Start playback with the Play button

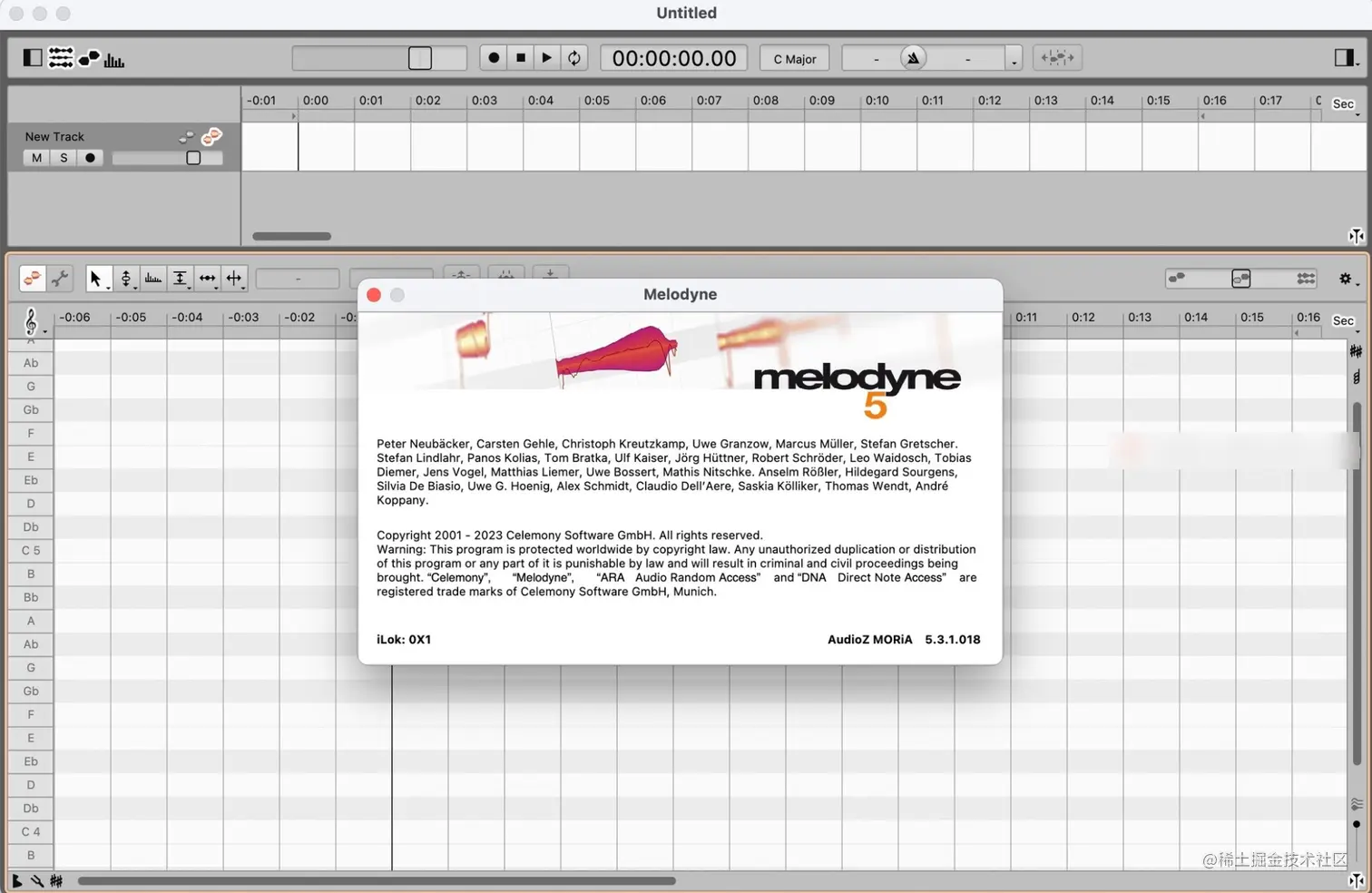tap(547, 57)
